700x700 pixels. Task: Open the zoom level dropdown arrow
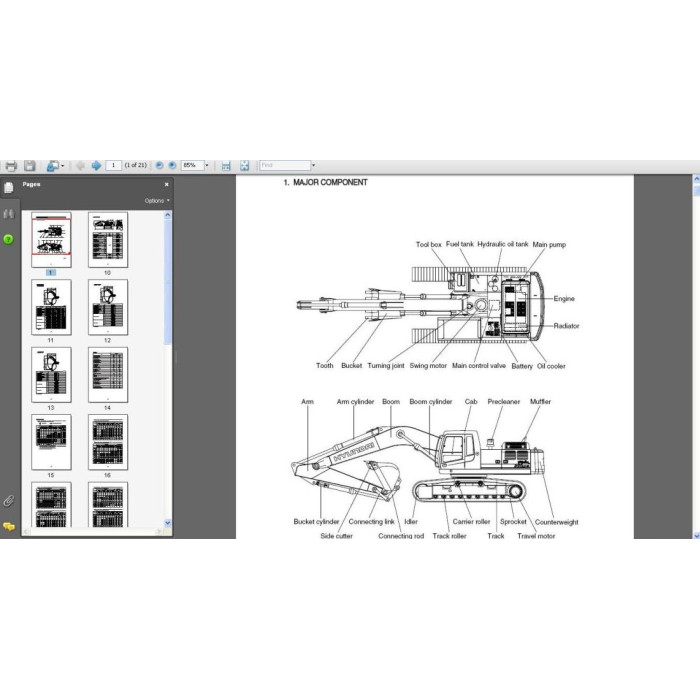point(207,165)
